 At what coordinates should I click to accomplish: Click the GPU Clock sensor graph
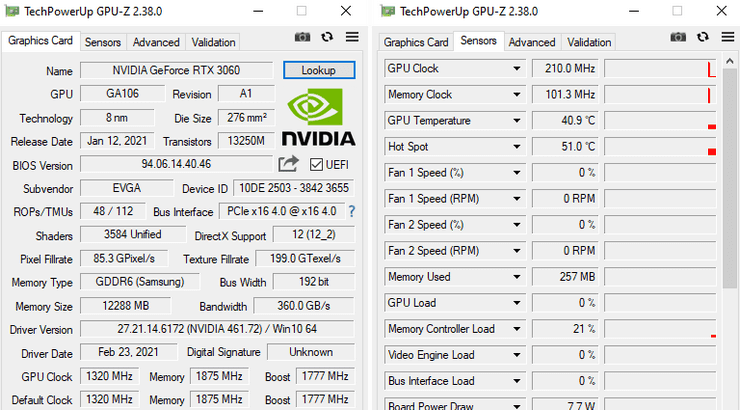(x=660, y=69)
